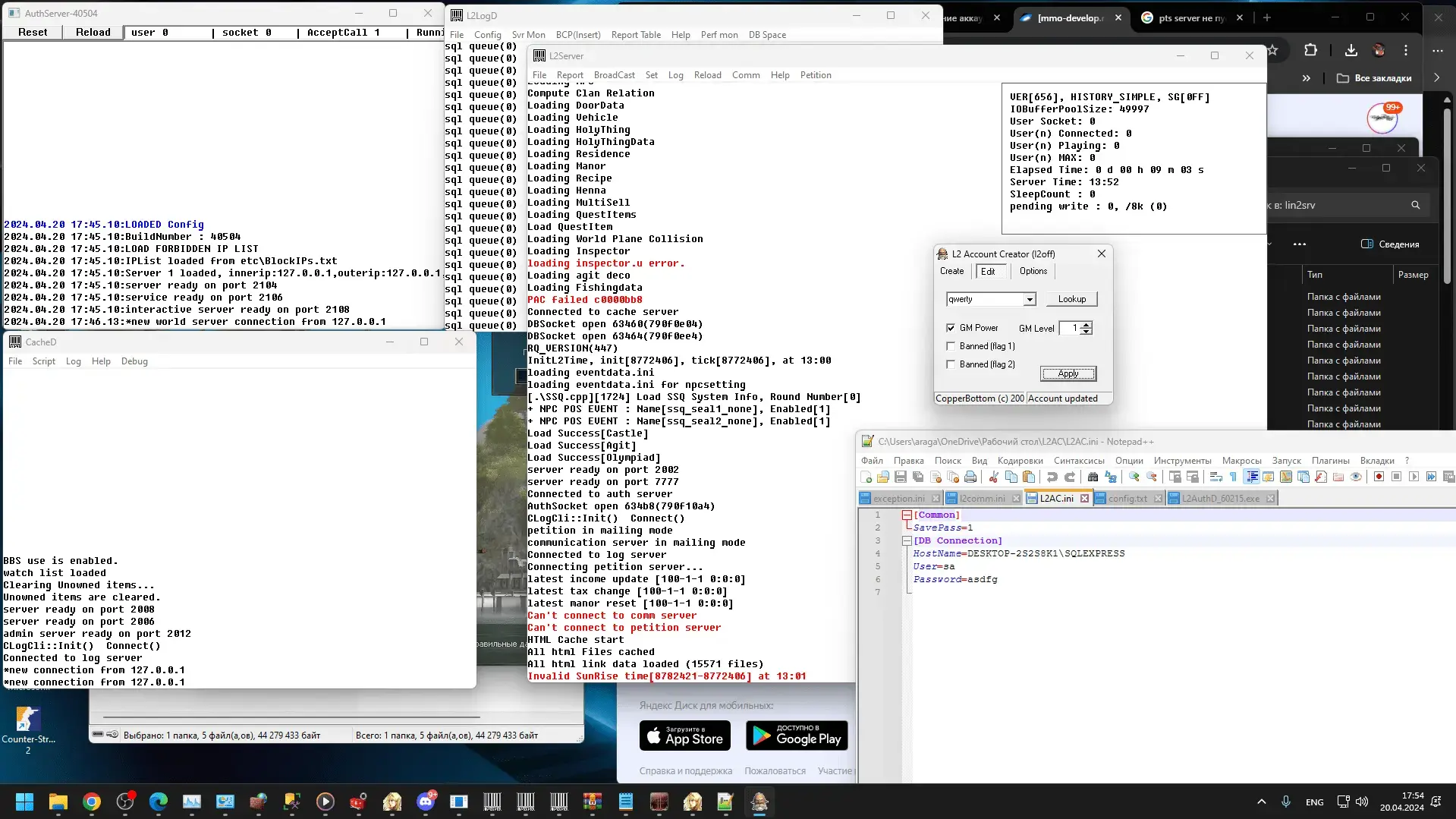Screen dimensions: 1456x819
Task: Click the search magnifier in lin2srv box
Action: [1415, 205]
